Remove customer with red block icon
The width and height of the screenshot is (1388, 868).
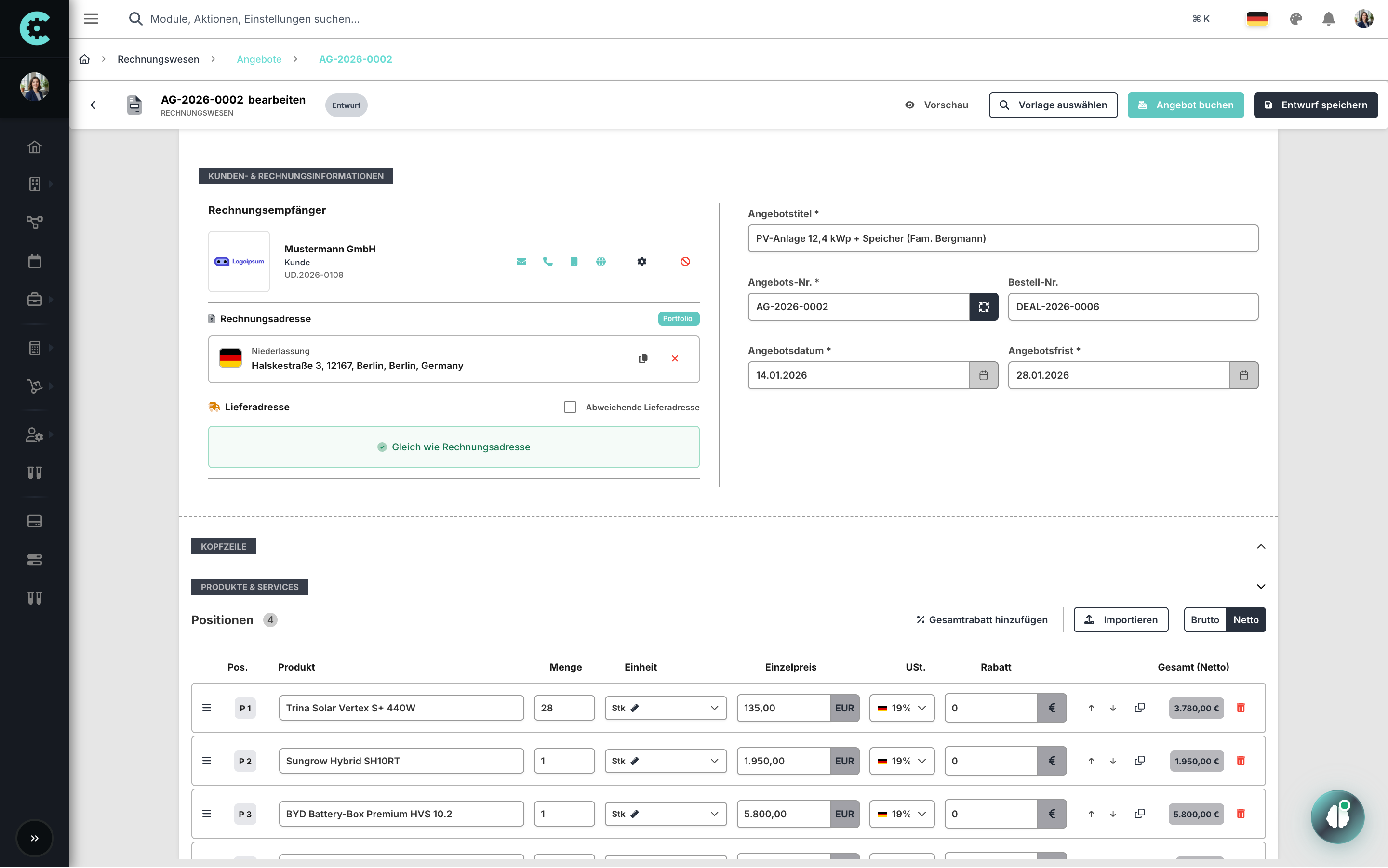pyautogui.click(x=685, y=262)
